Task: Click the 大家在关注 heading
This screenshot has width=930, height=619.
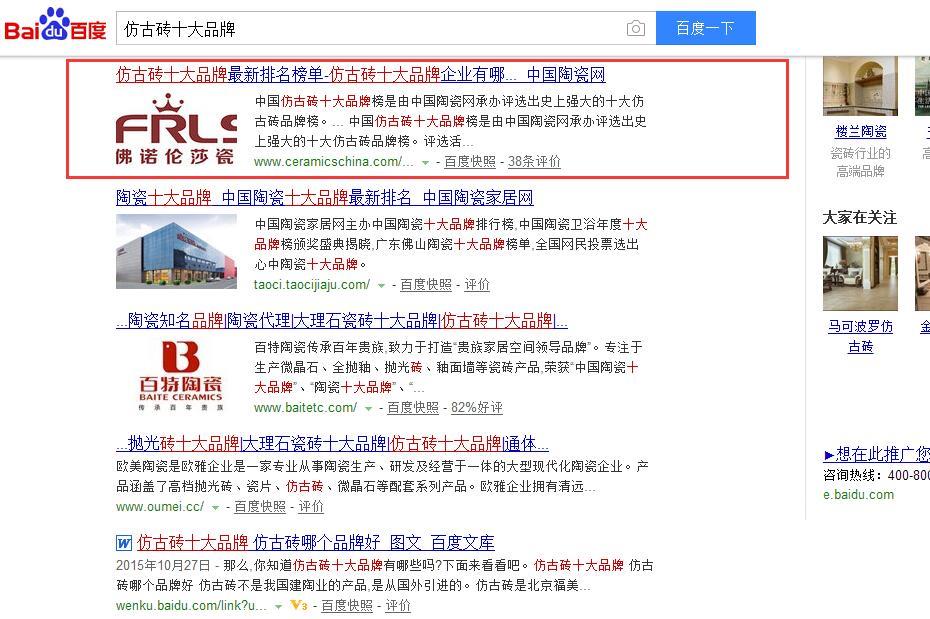Action: coord(859,217)
